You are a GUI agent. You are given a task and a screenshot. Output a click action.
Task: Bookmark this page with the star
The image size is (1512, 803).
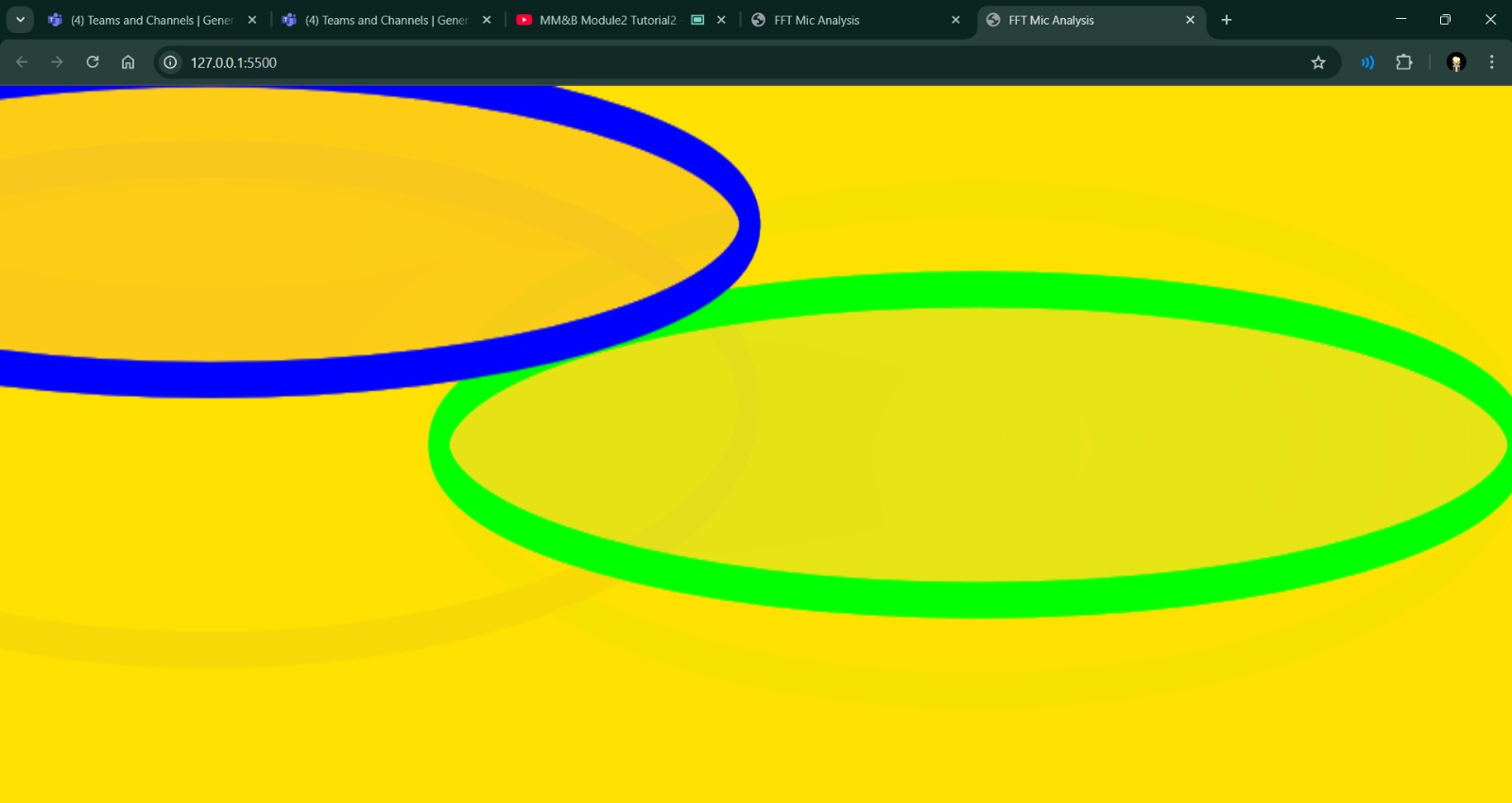(x=1318, y=62)
